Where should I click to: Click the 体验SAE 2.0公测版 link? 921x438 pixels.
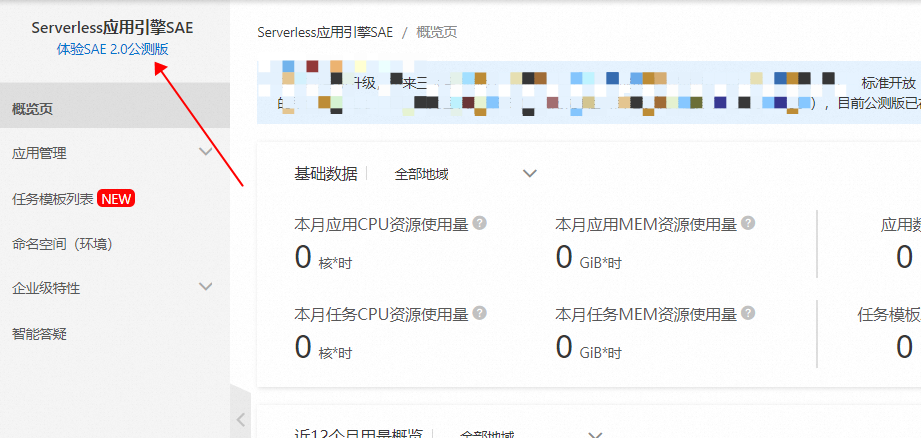[x=113, y=49]
